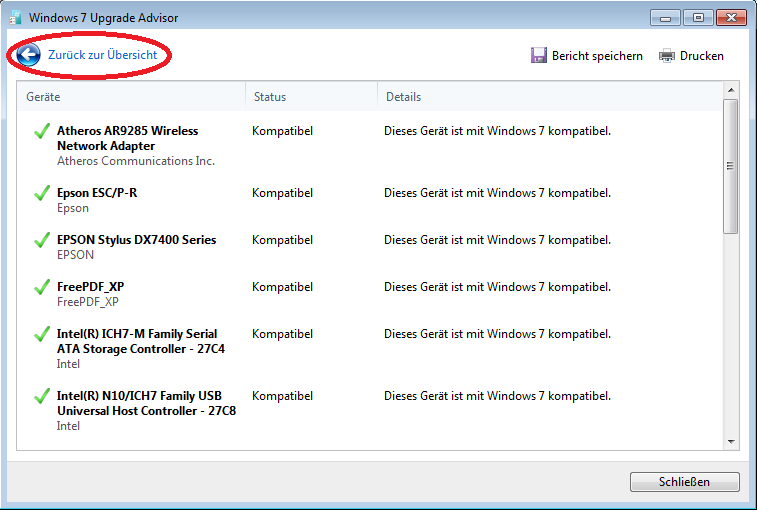Close the dialog with 'Schließen' button

pyautogui.click(x=685, y=482)
